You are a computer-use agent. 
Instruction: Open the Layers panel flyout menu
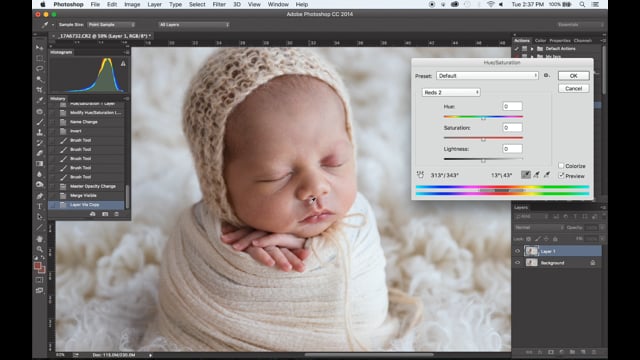603,207
